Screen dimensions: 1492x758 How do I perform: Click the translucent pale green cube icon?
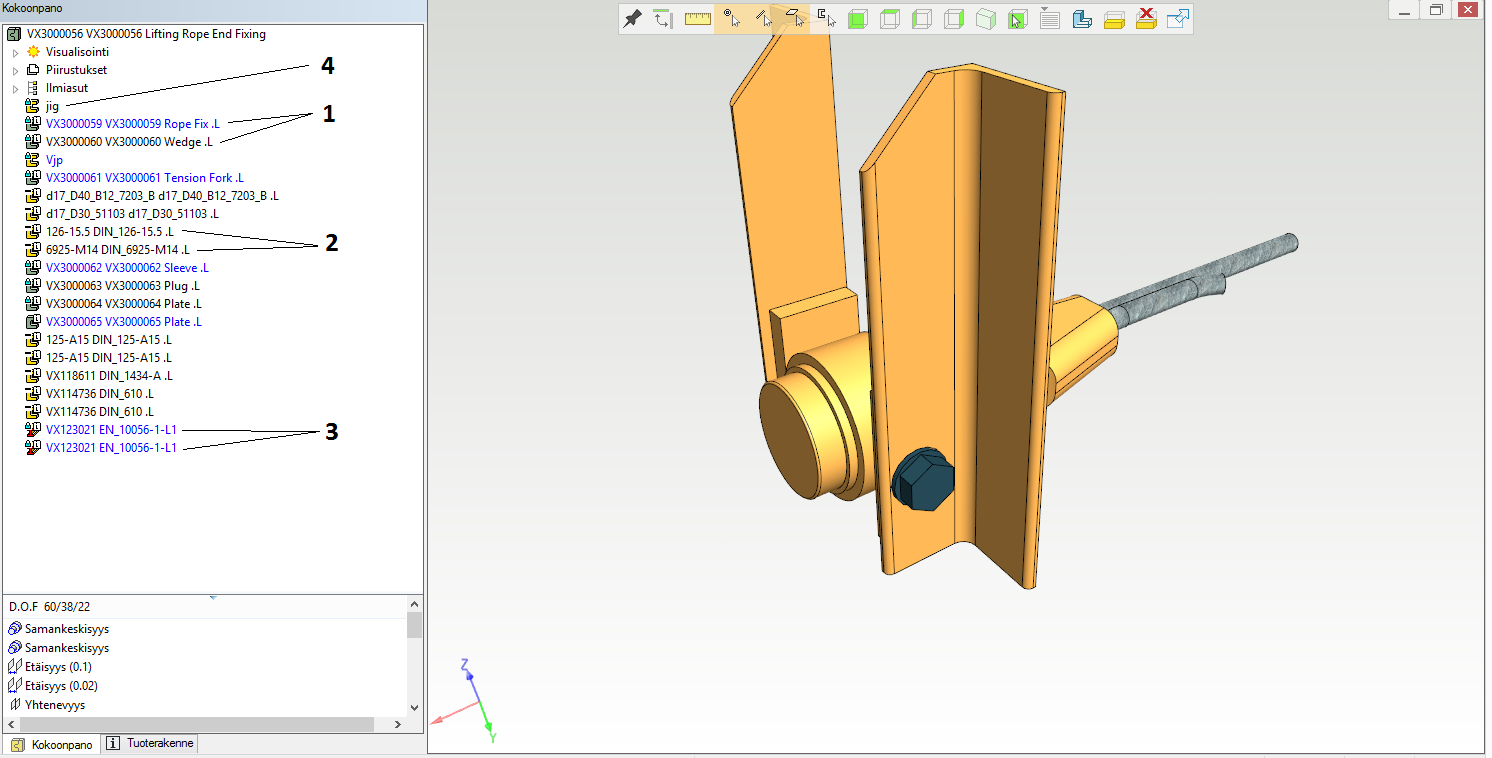pos(985,20)
